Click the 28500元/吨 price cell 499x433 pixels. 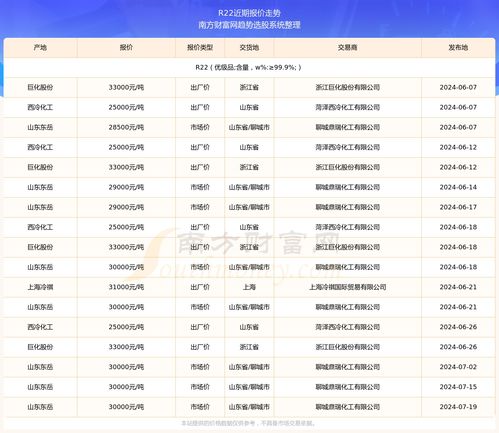126,127
